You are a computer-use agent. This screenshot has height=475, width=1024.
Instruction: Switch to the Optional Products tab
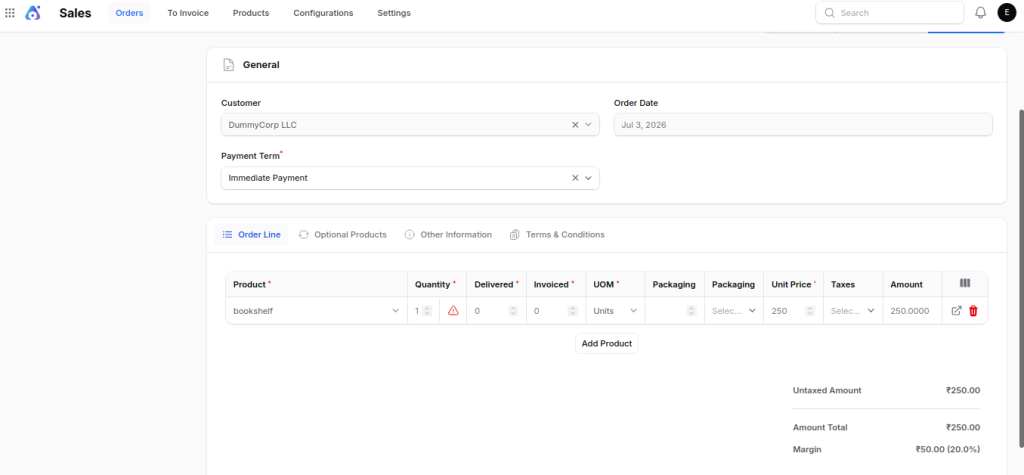342,235
